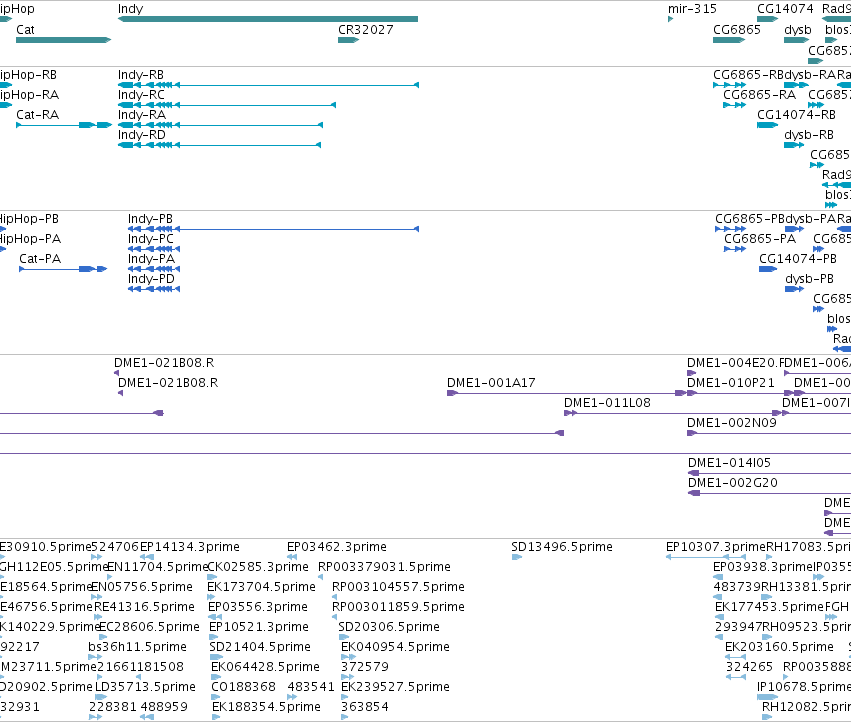Select the EN11704.5prime EST label
The height and width of the screenshot is (722, 851).
coord(158,567)
